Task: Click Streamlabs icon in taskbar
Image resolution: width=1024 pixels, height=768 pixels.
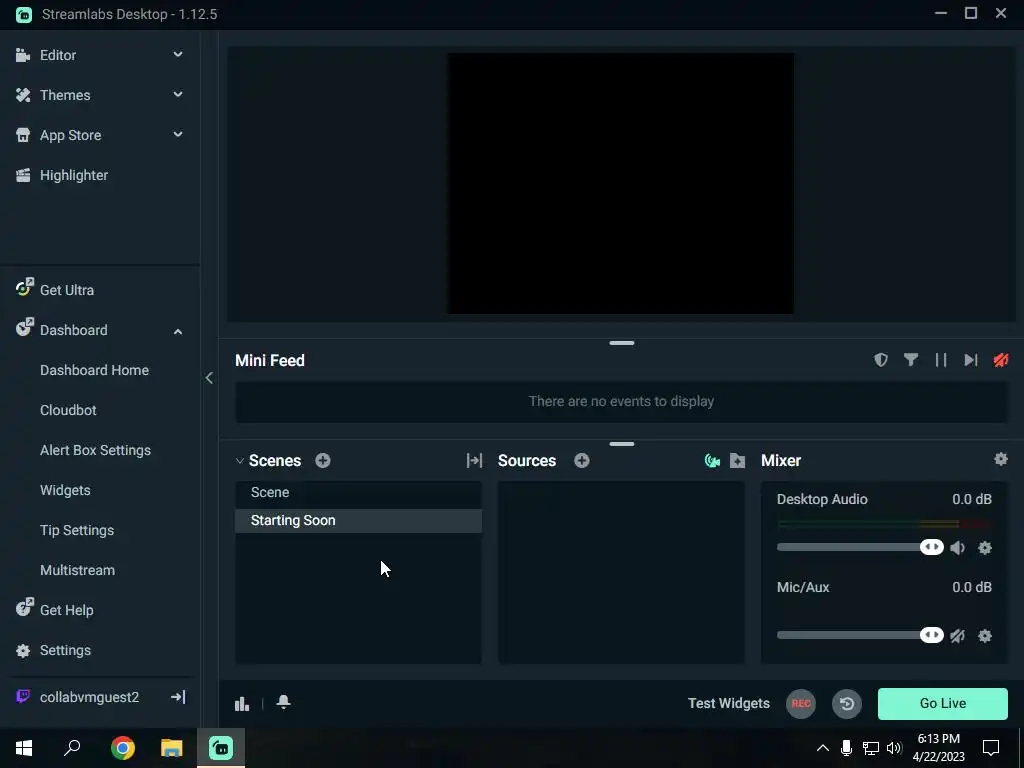Action: coord(221,748)
